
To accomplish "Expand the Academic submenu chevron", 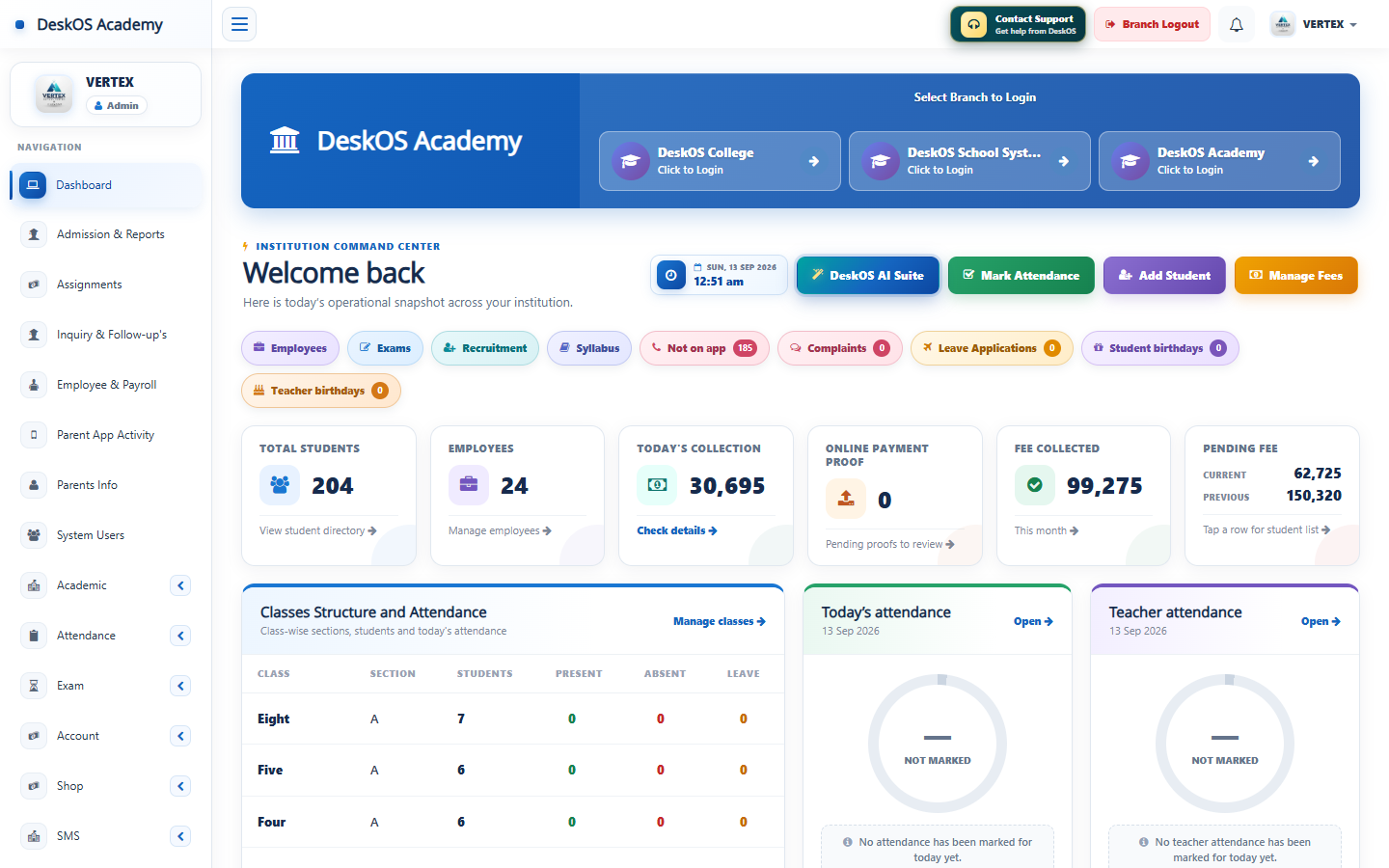I will pyautogui.click(x=180, y=585).
